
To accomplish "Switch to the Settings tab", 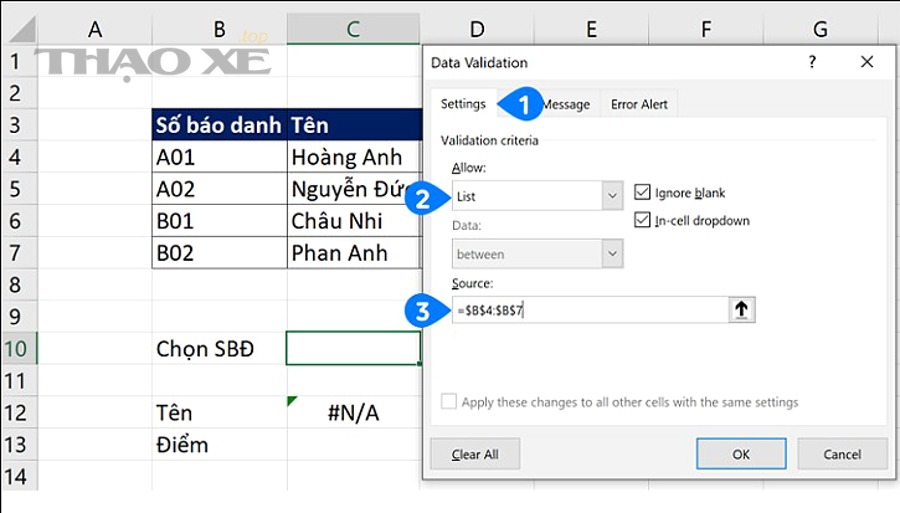I will [x=463, y=104].
